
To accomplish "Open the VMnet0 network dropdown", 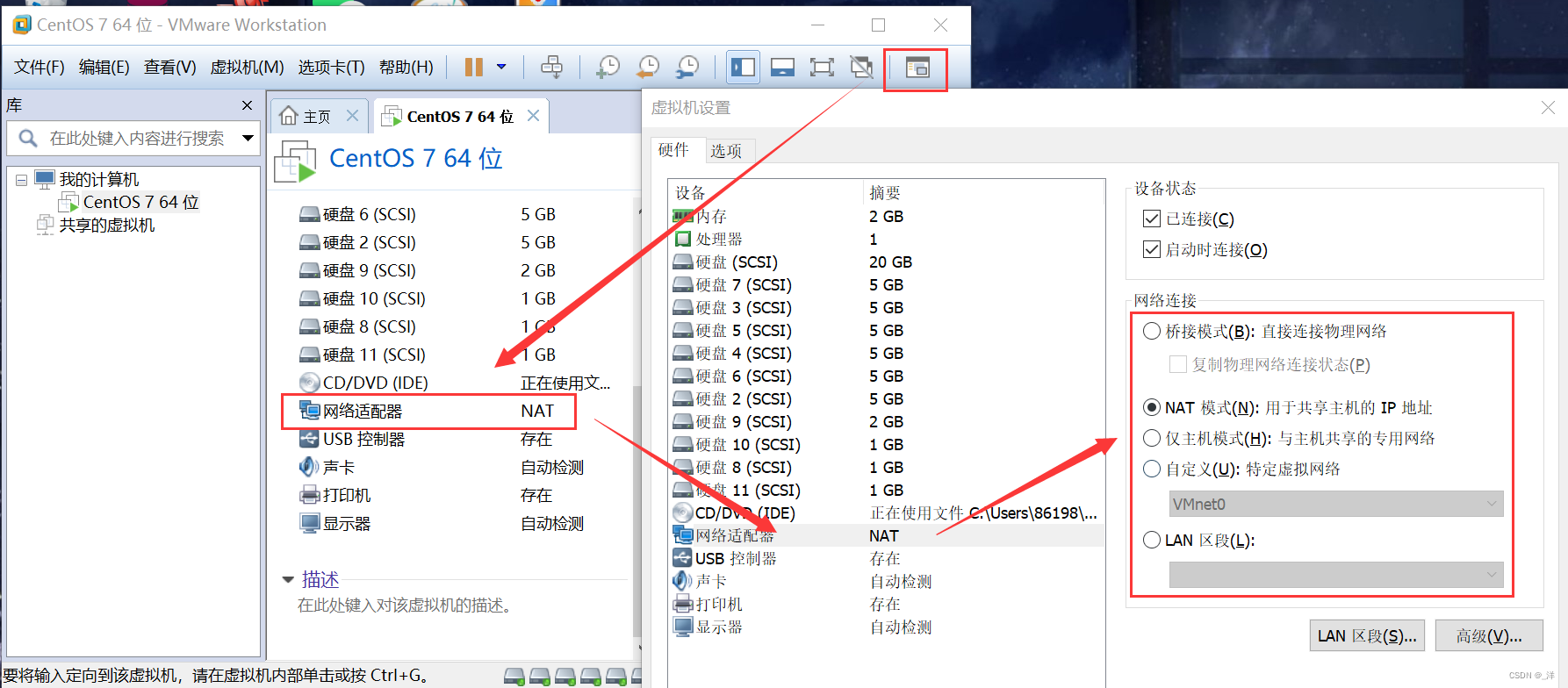I will [x=1336, y=504].
